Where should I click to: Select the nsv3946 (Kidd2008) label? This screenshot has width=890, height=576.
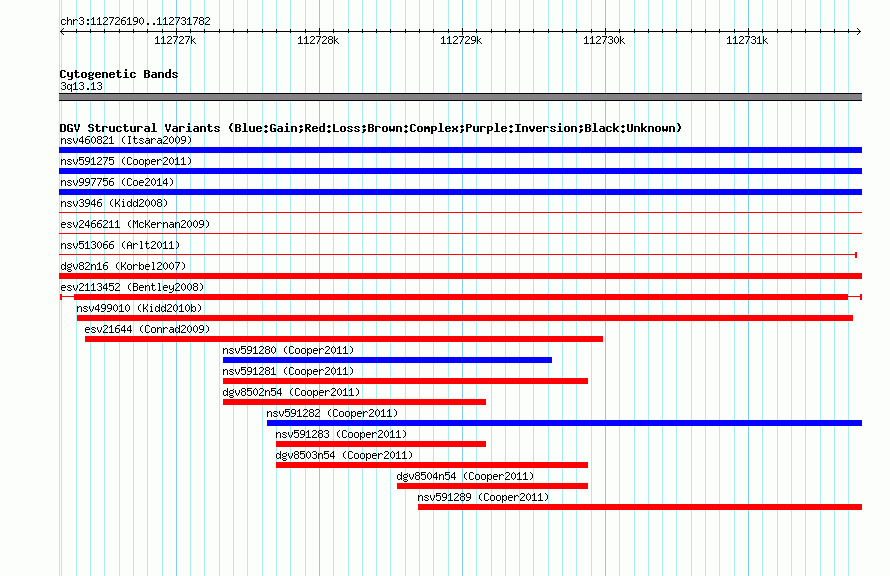pyautogui.click(x=114, y=203)
